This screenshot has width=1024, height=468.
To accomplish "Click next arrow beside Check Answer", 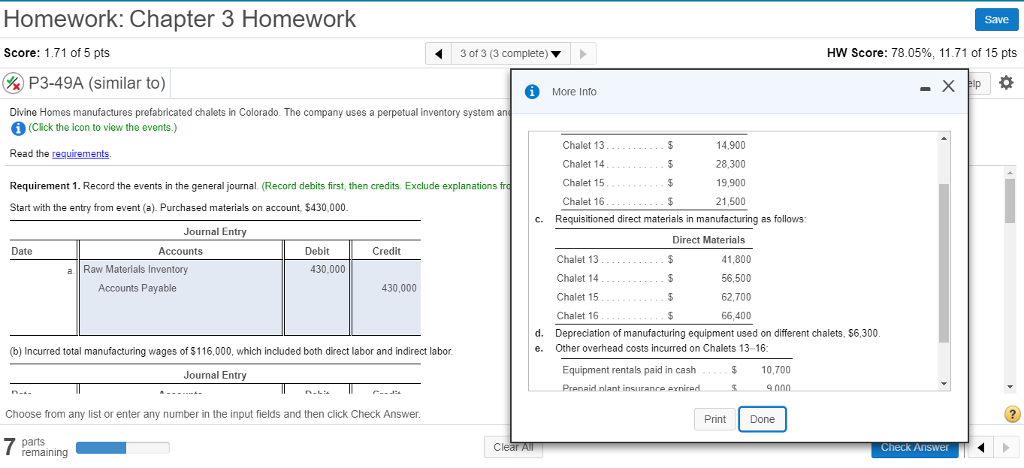I will (1004, 448).
